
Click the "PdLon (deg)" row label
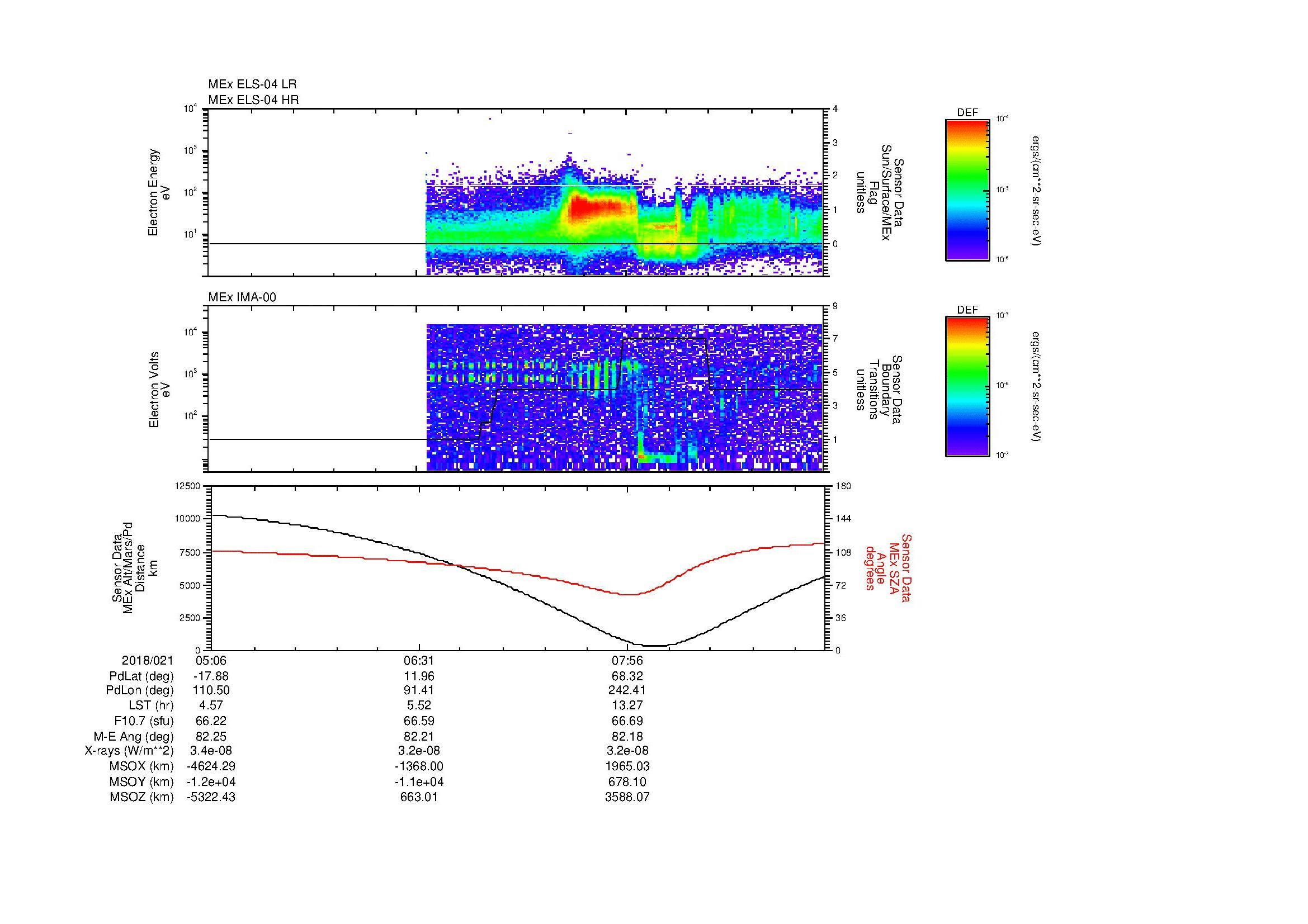(141, 690)
